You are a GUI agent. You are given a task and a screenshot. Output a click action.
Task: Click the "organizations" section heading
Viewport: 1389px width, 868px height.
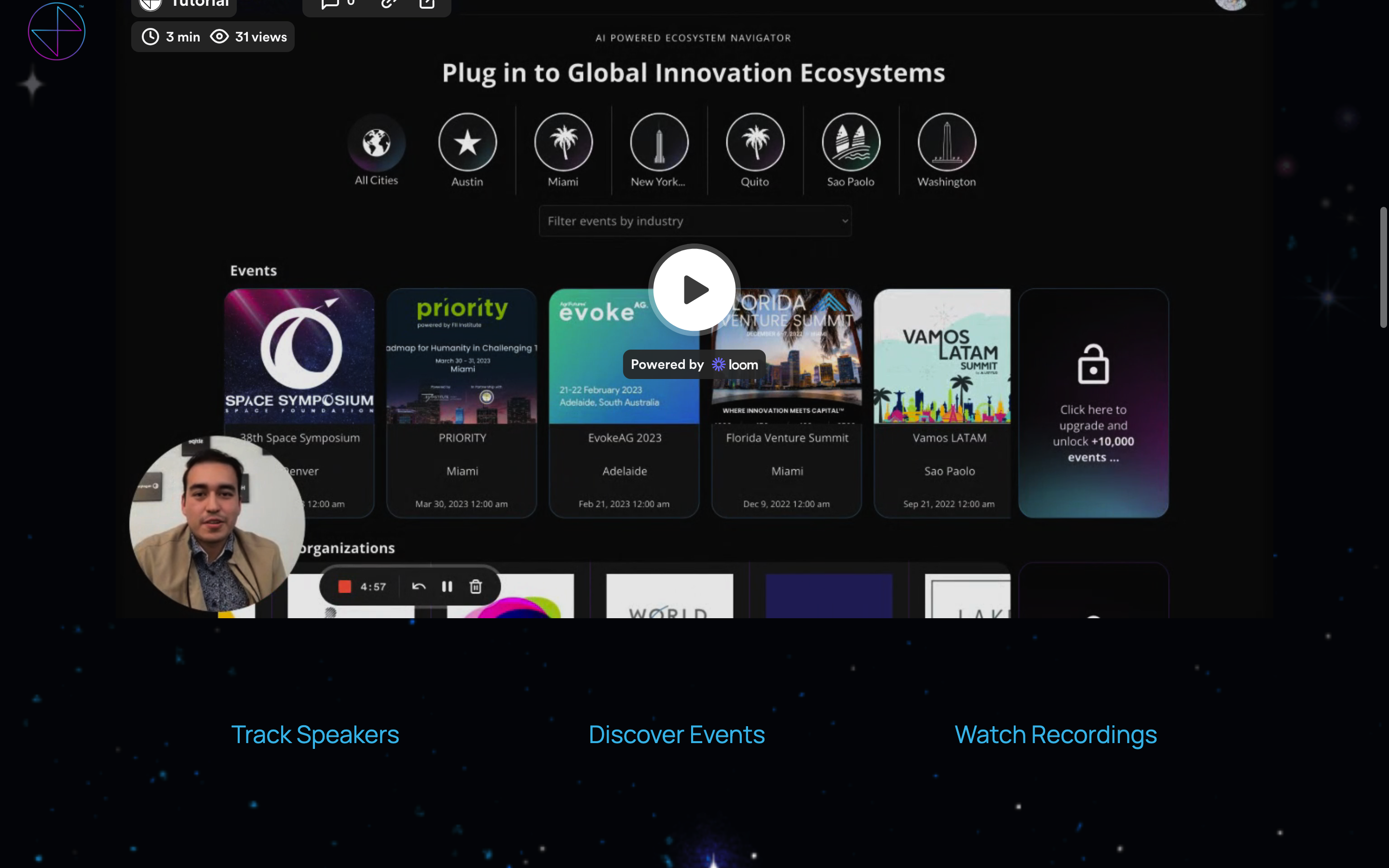(x=347, y=548)
